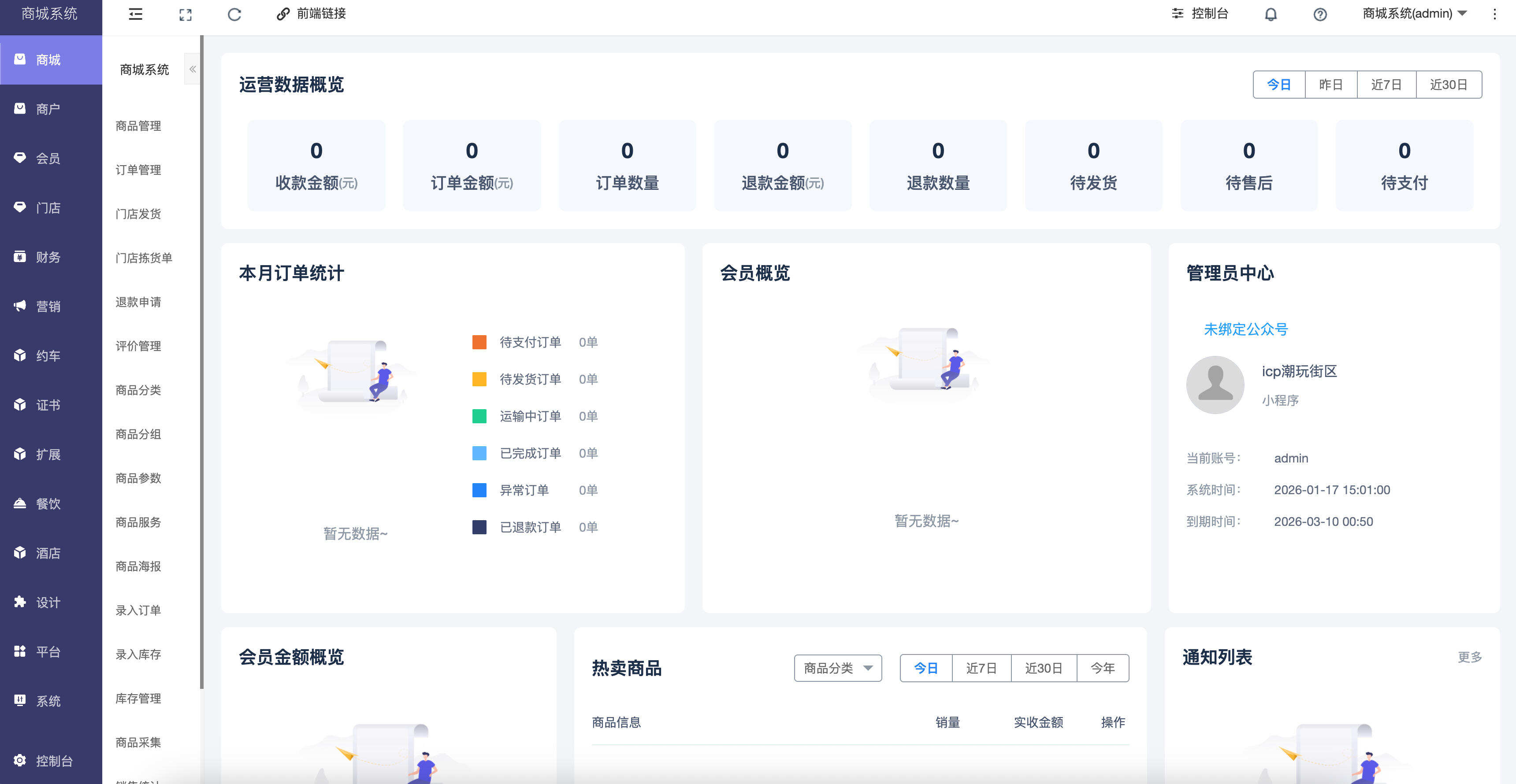Select 今日 in 运营数据概览 time filter
The image size is (1516, 784).
coord(1278,84)
